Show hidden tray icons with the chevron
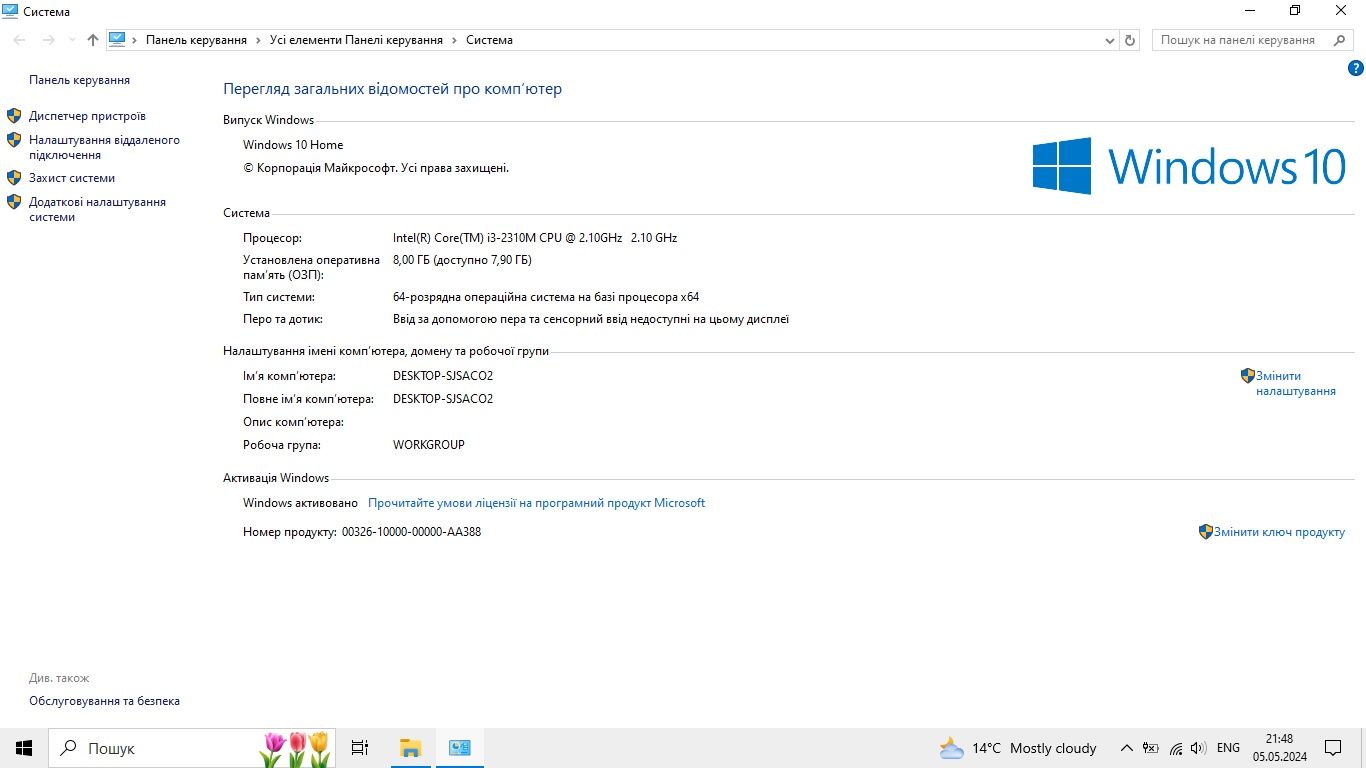This screenshot has width=1366, height=768. coord(1127,748)
